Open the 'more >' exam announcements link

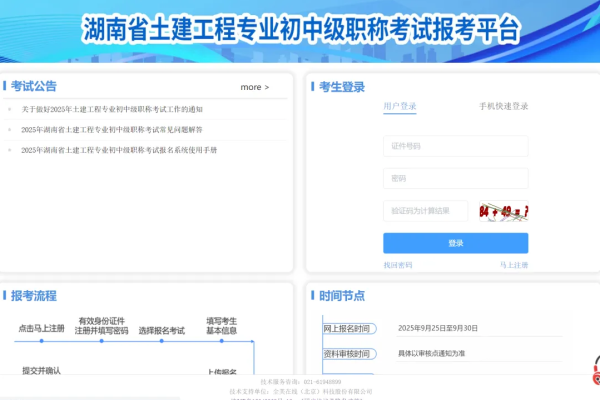click(x=254, y=87)
